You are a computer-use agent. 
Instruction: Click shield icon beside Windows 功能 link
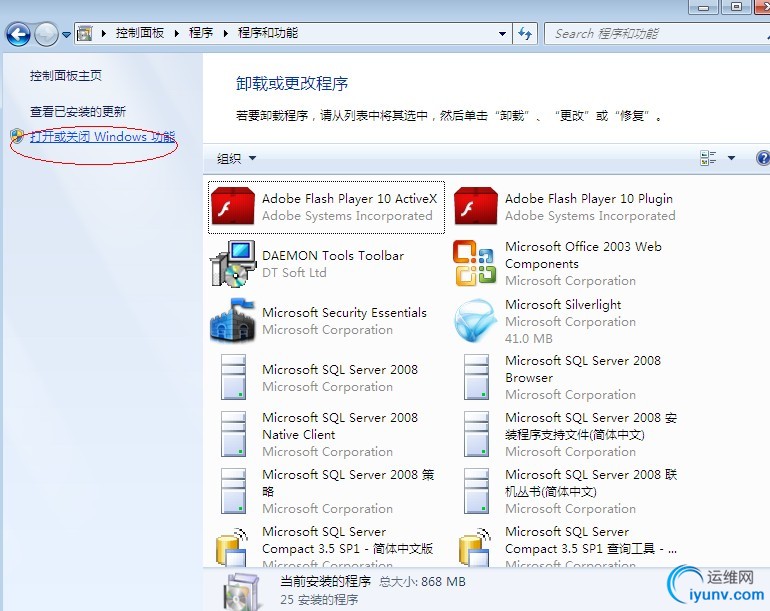tap(17, 136)
